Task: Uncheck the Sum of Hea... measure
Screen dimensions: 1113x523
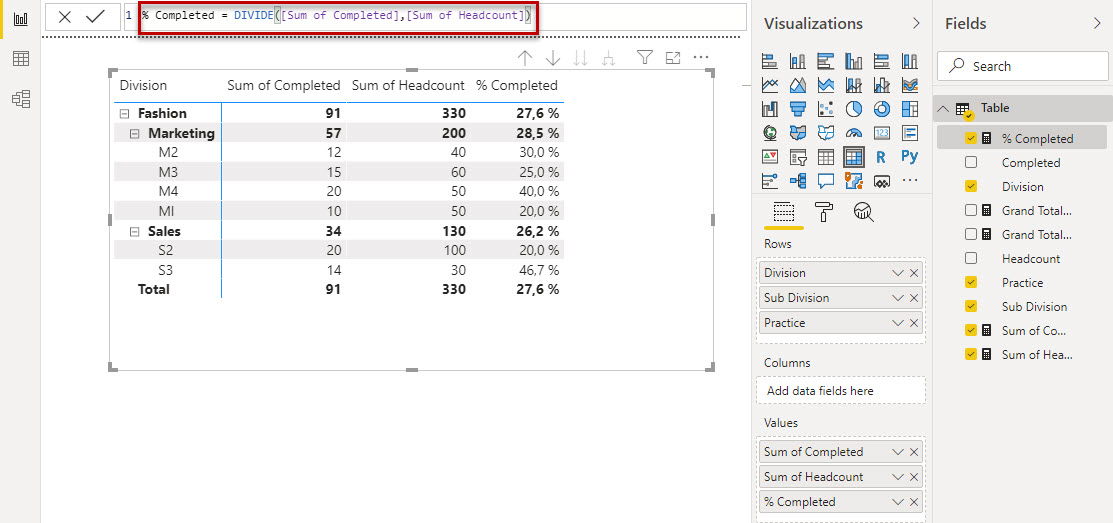Action: tap(971, 354)
